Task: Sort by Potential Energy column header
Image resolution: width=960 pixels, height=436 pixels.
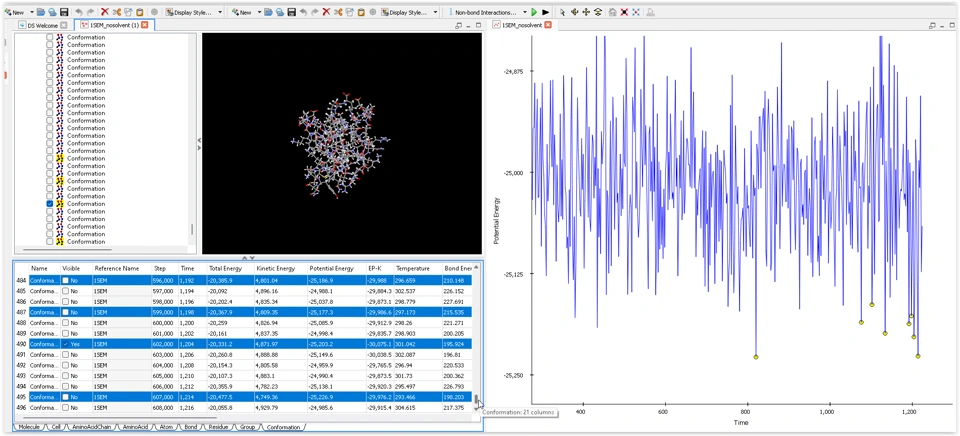Action: [336, 268]
